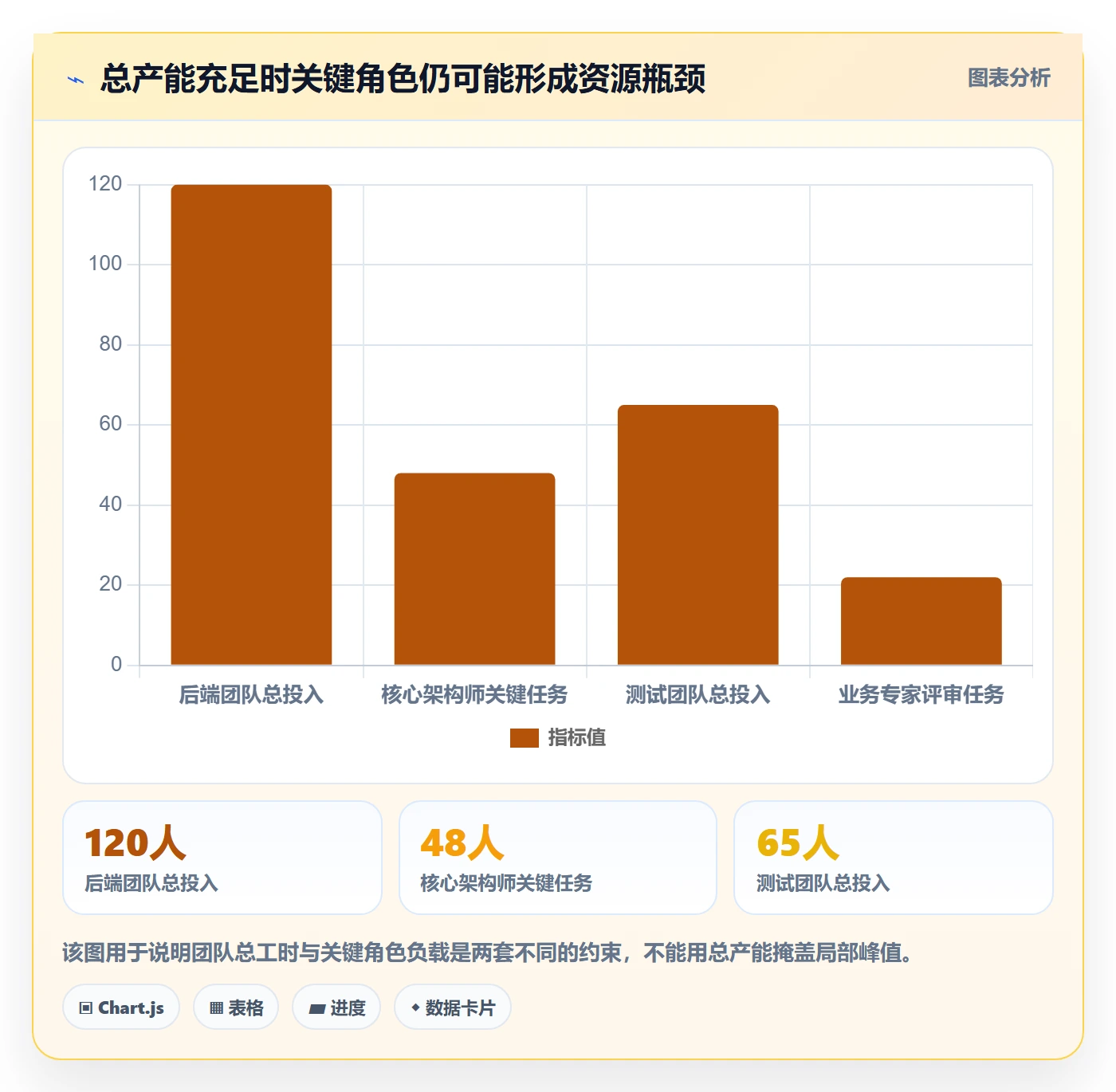Image resolution: width=1116 pixels, height=1092 pixels.
Task: Click the 后端团队总投入 bar in chart
Action: tap(251, 425)
